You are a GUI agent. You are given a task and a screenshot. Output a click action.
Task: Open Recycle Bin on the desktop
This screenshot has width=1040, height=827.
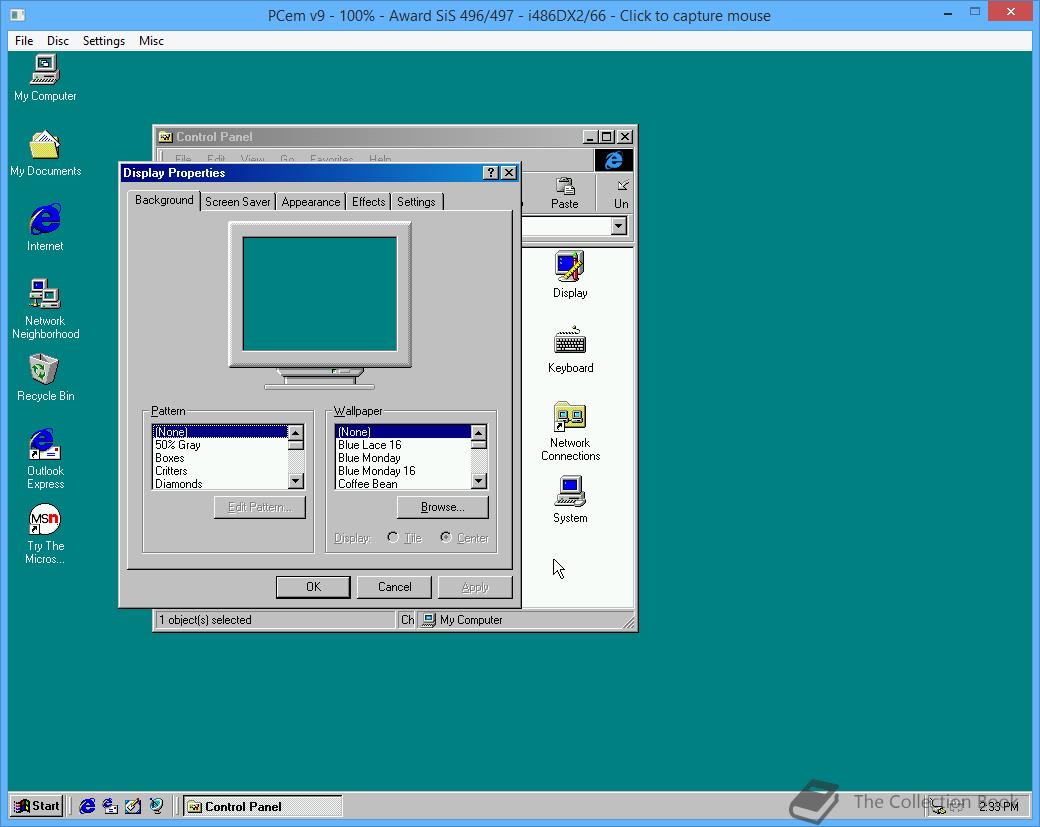click(44, 370)
